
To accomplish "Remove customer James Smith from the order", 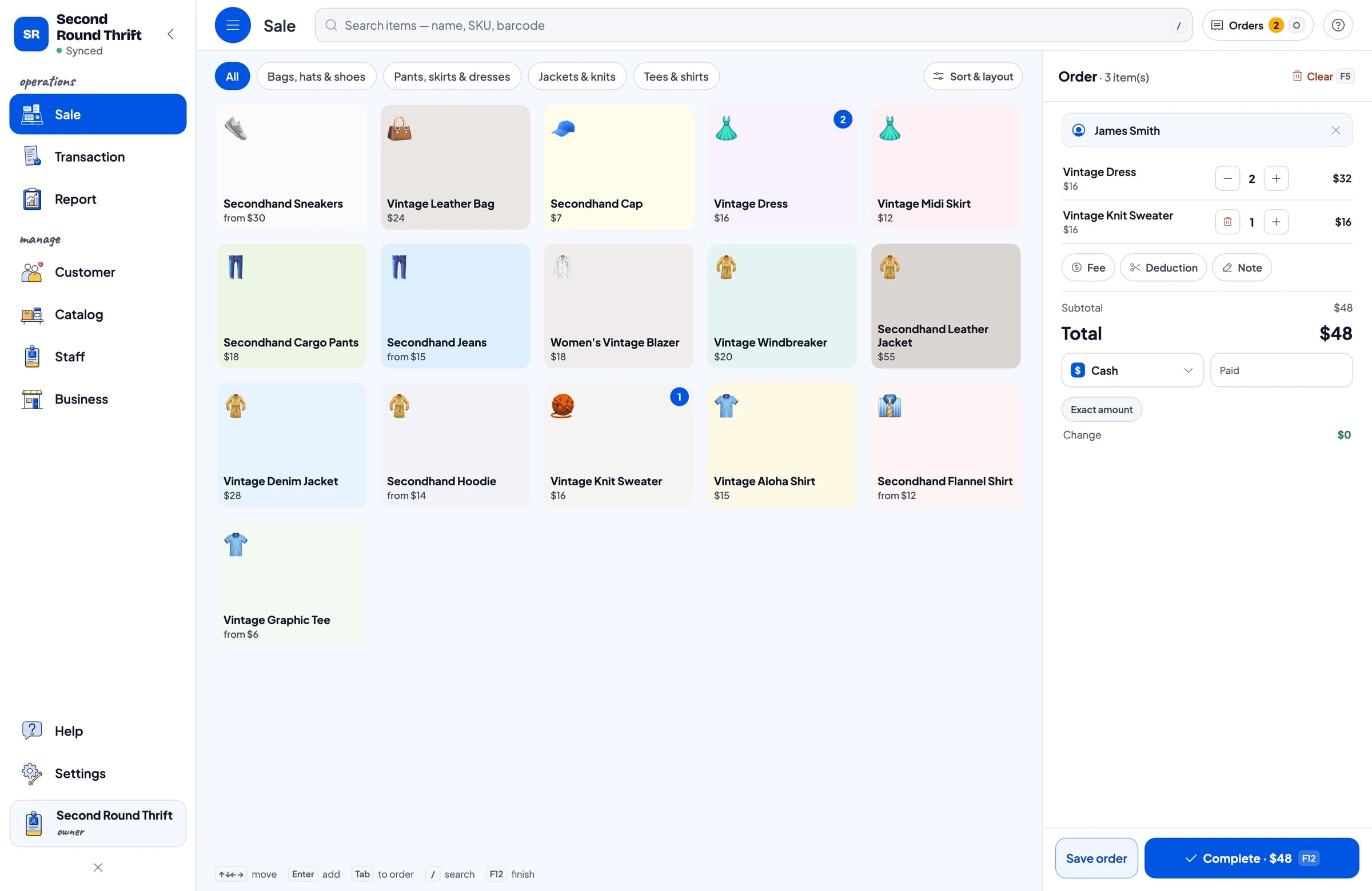I will tap(1335, 130).
